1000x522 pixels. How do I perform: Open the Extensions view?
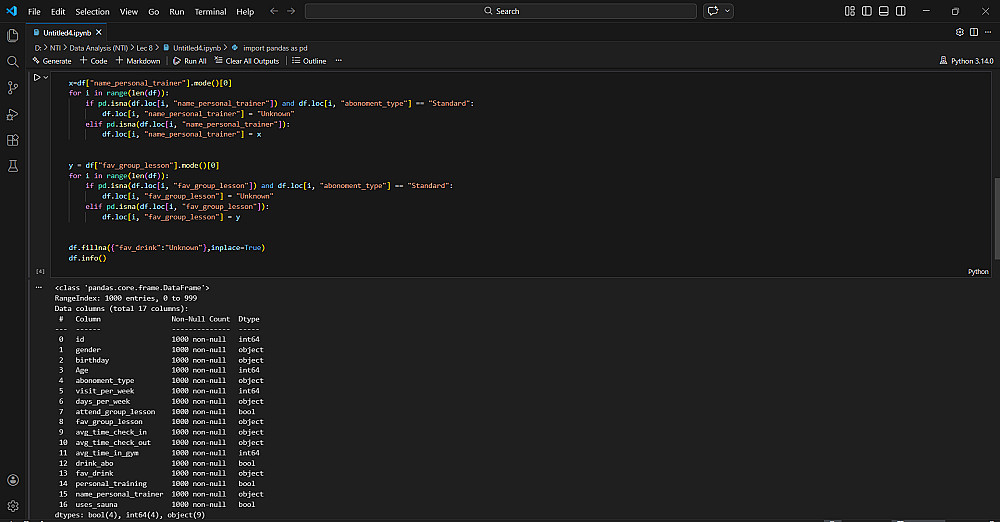13,140
